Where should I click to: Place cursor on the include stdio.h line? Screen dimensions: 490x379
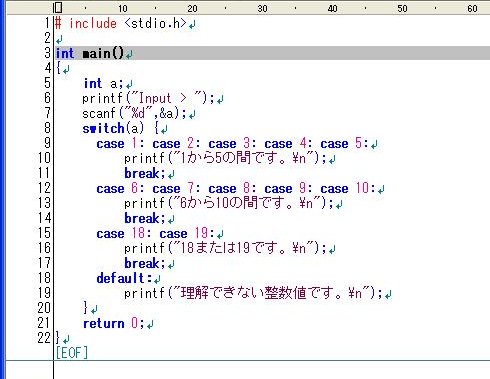(x=121, y=23)
